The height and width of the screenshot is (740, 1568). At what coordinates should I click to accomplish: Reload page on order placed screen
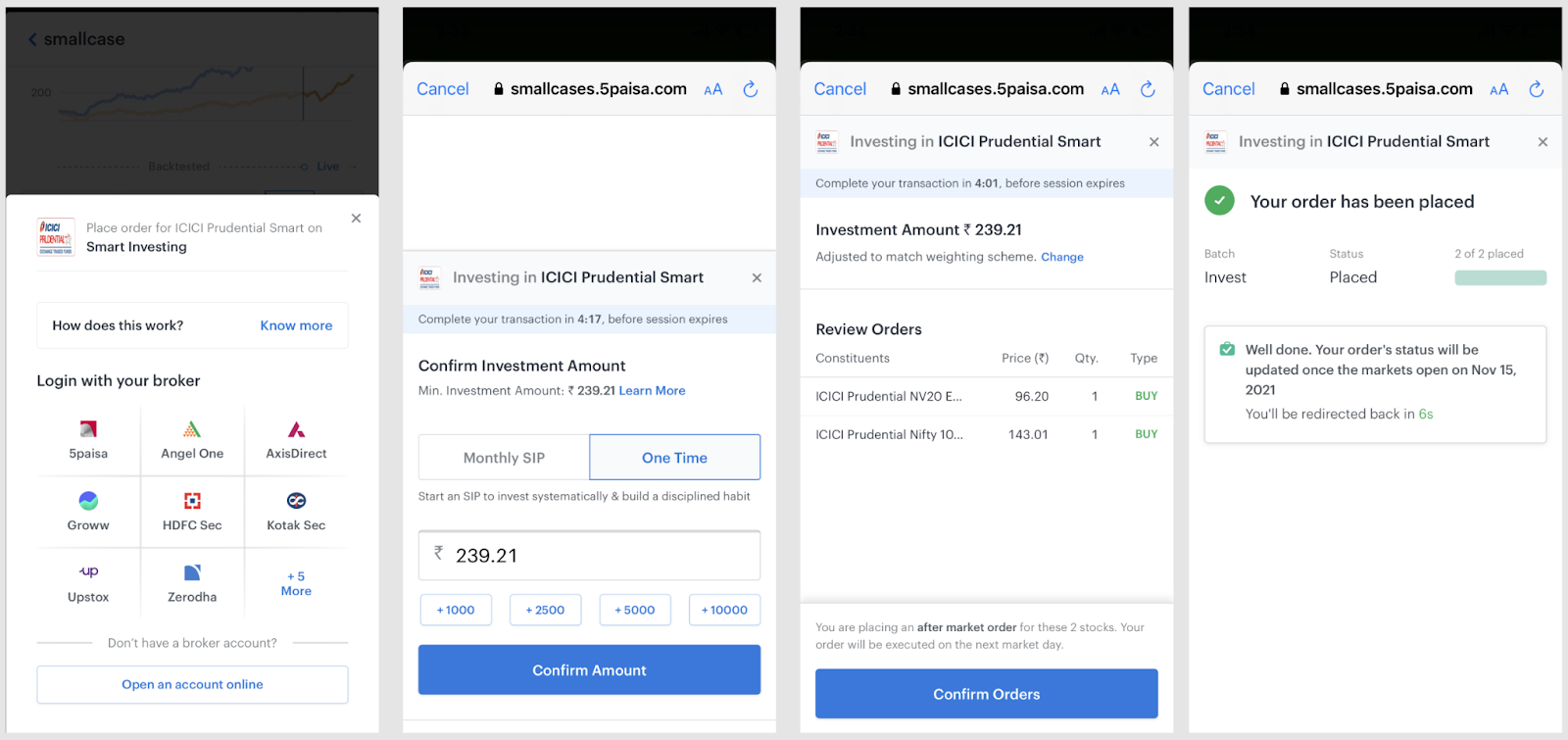click(x=1537, y=89)
